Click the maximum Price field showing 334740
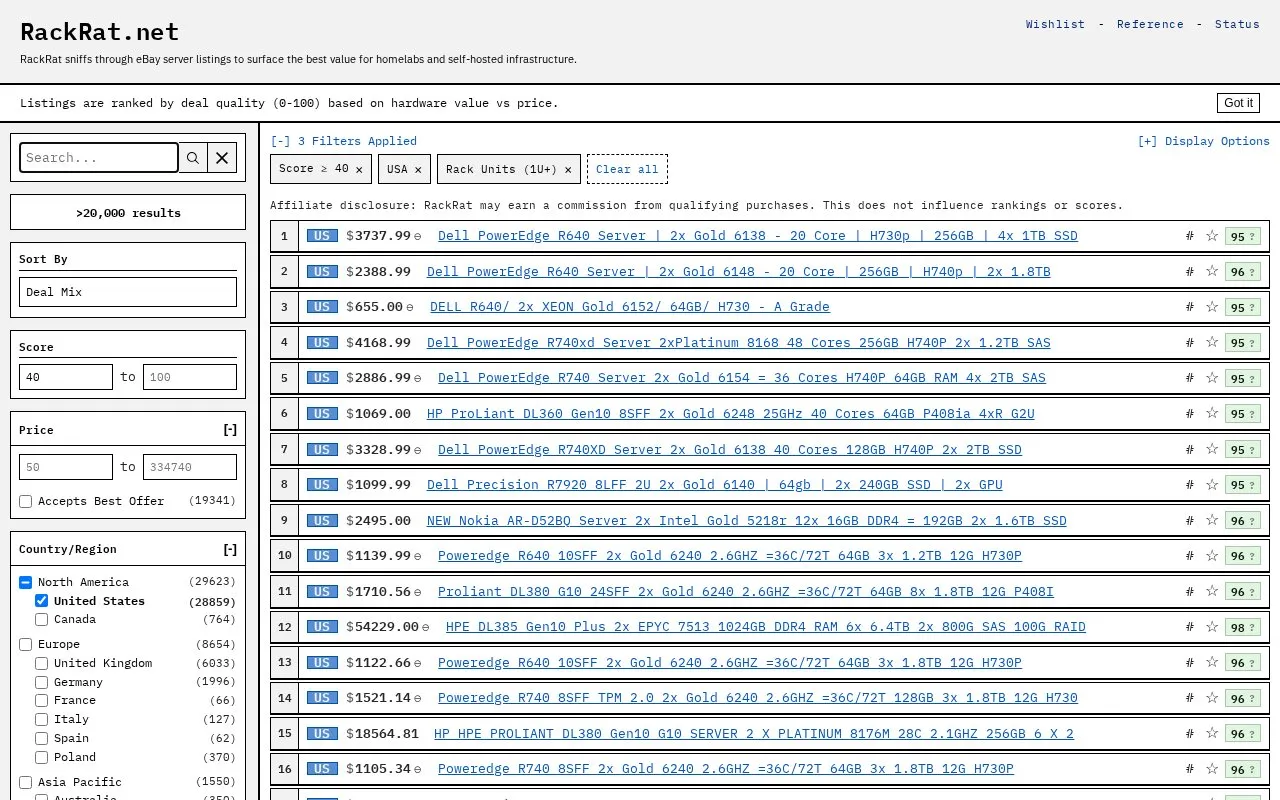 click(190, 467)
